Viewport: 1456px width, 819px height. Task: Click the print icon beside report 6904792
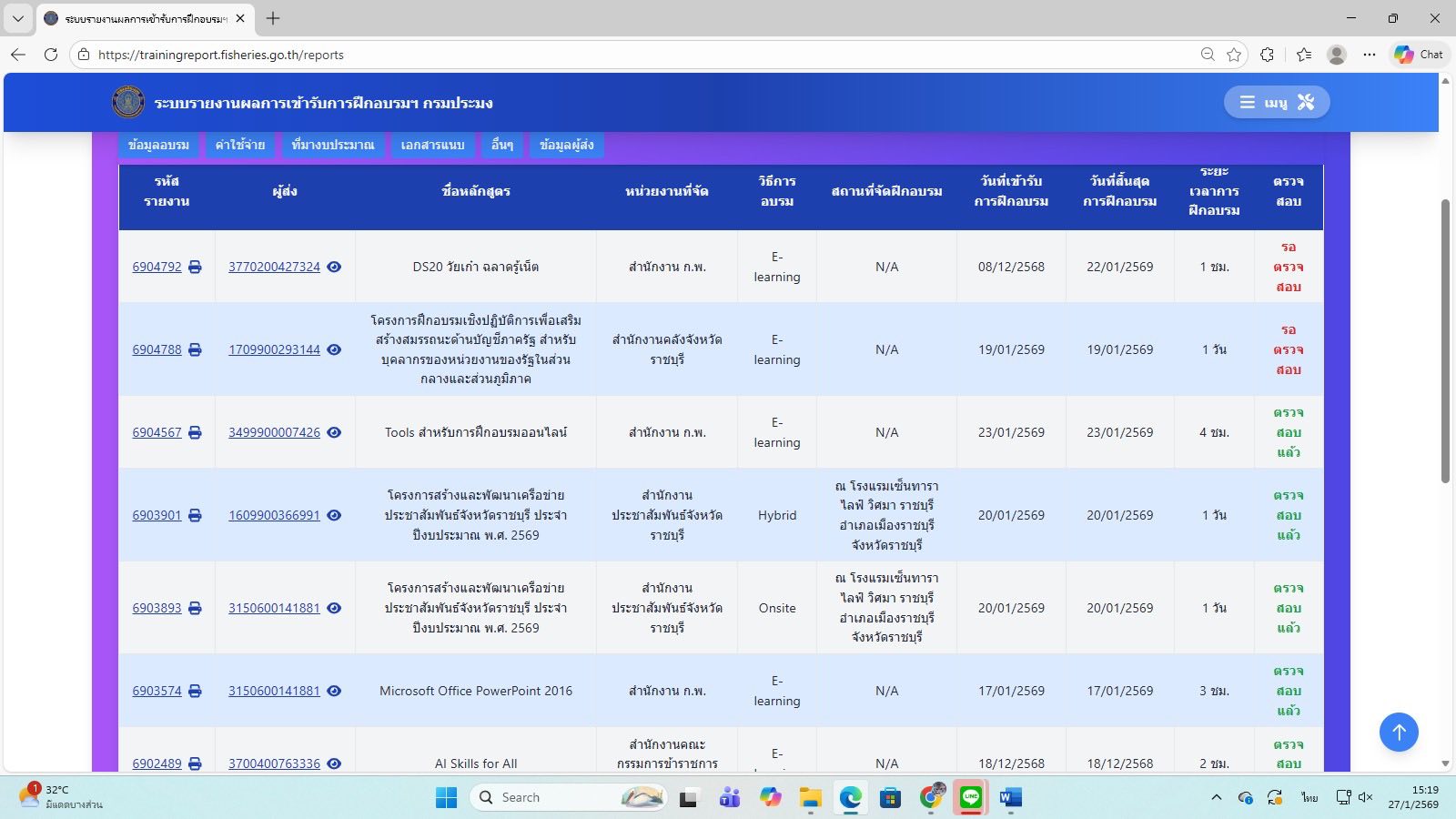pyautogui.click(x=195, y=267)
